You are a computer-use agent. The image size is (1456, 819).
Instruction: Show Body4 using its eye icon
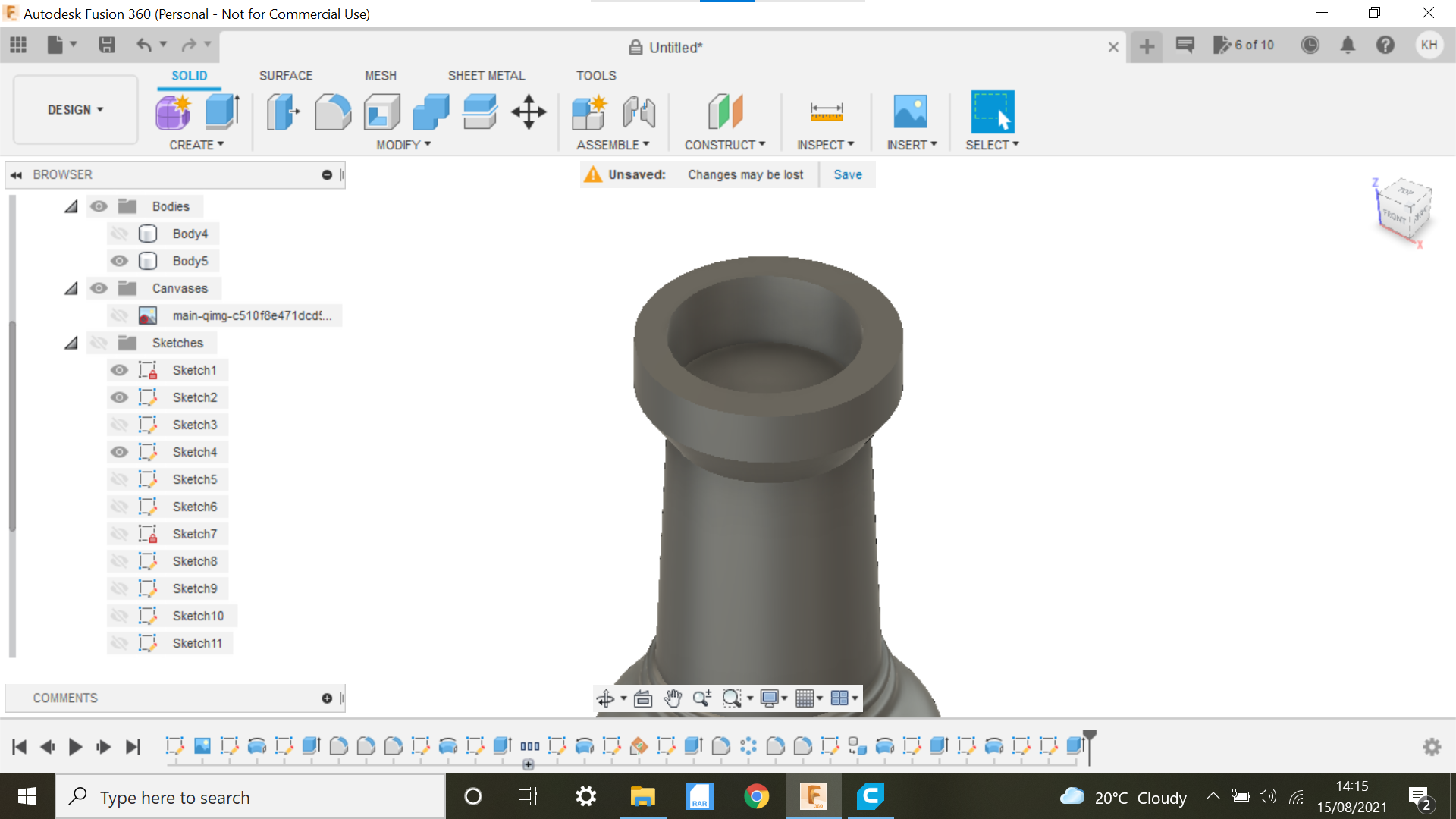[119, 234]
